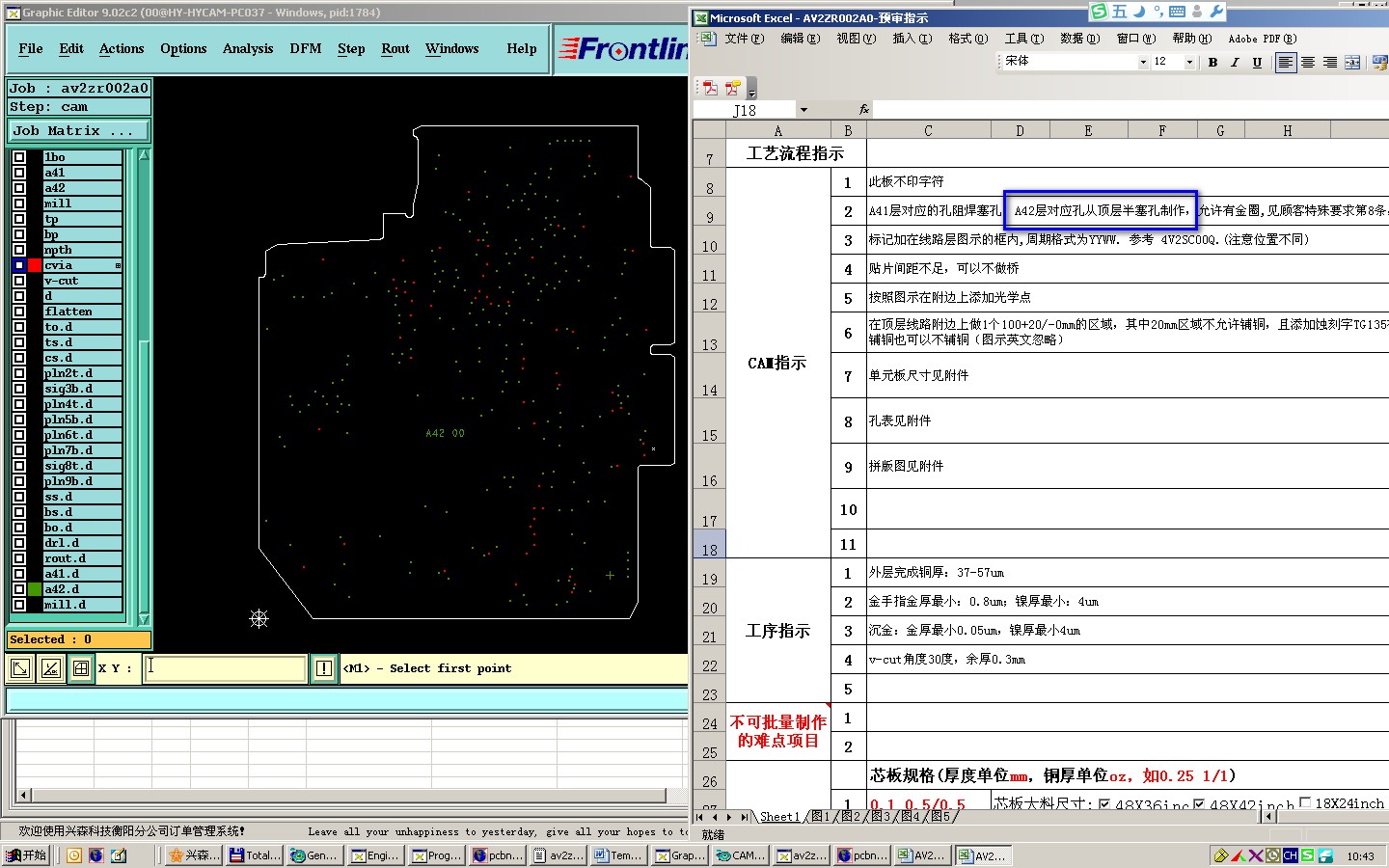
Task: Click the Adobe PDF convert icon in Excel
Action: (711, 88)
